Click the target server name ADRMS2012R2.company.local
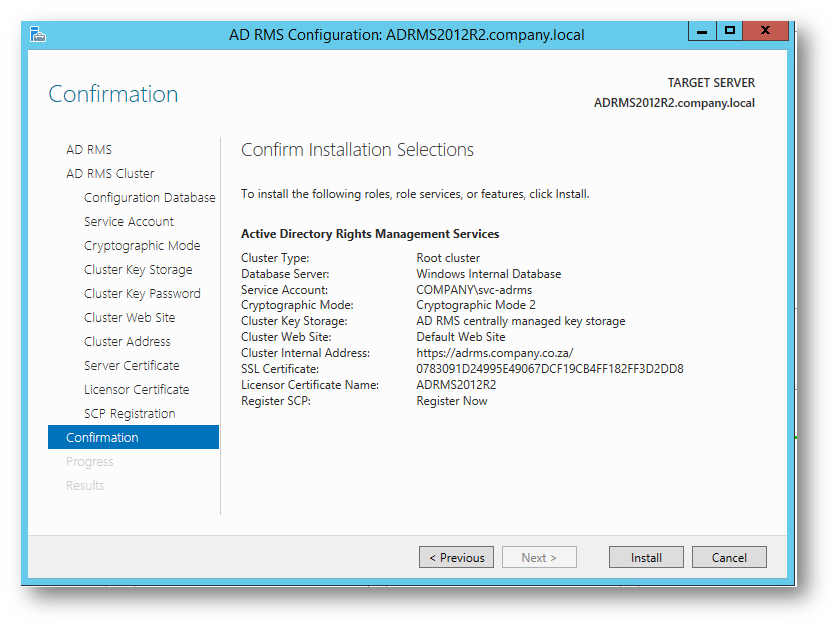 tap(674, 103)
